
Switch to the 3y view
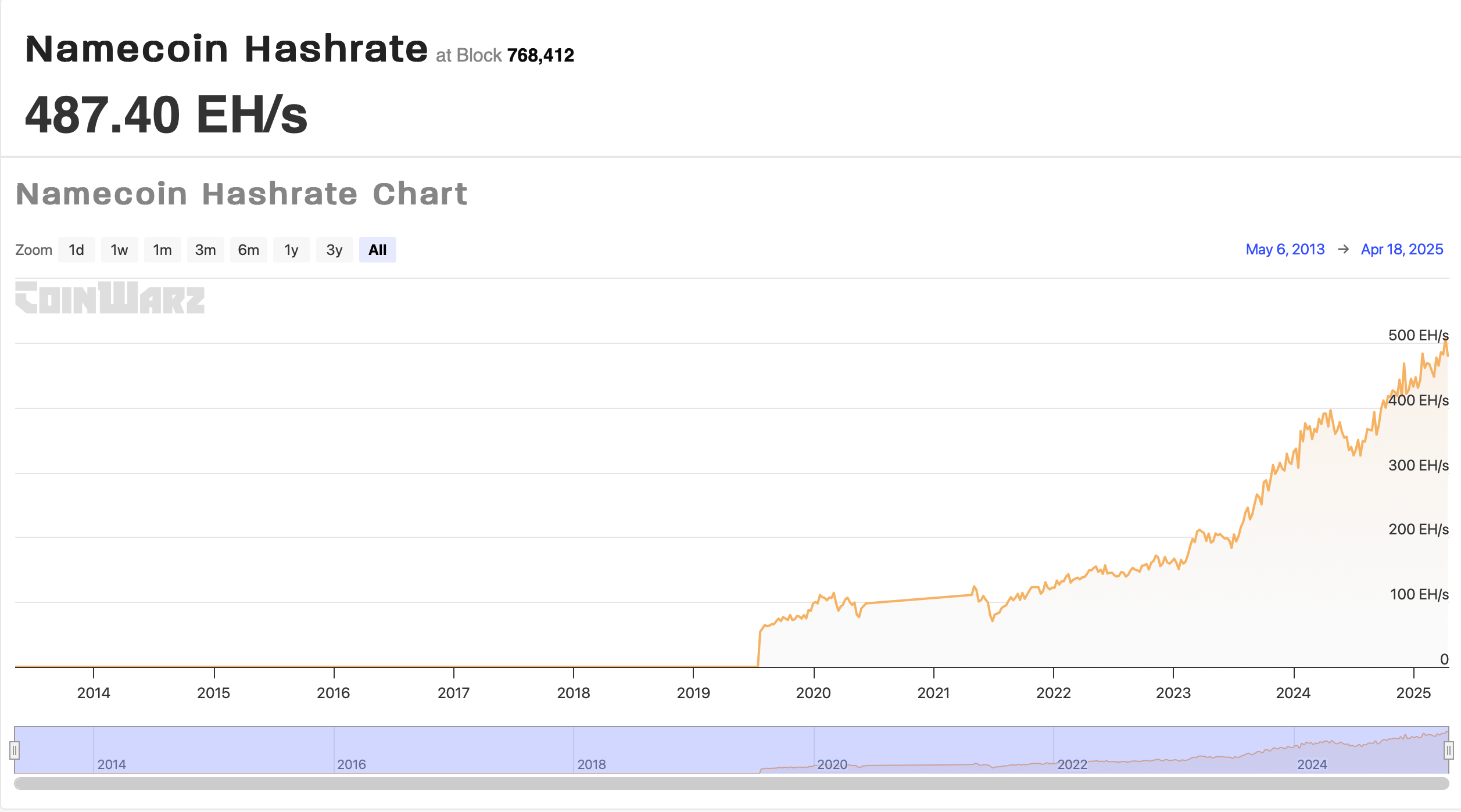[334, 250]
